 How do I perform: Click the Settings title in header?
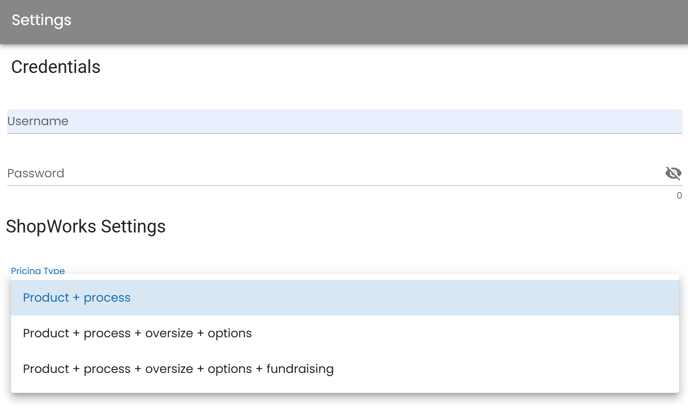[41, 20]
